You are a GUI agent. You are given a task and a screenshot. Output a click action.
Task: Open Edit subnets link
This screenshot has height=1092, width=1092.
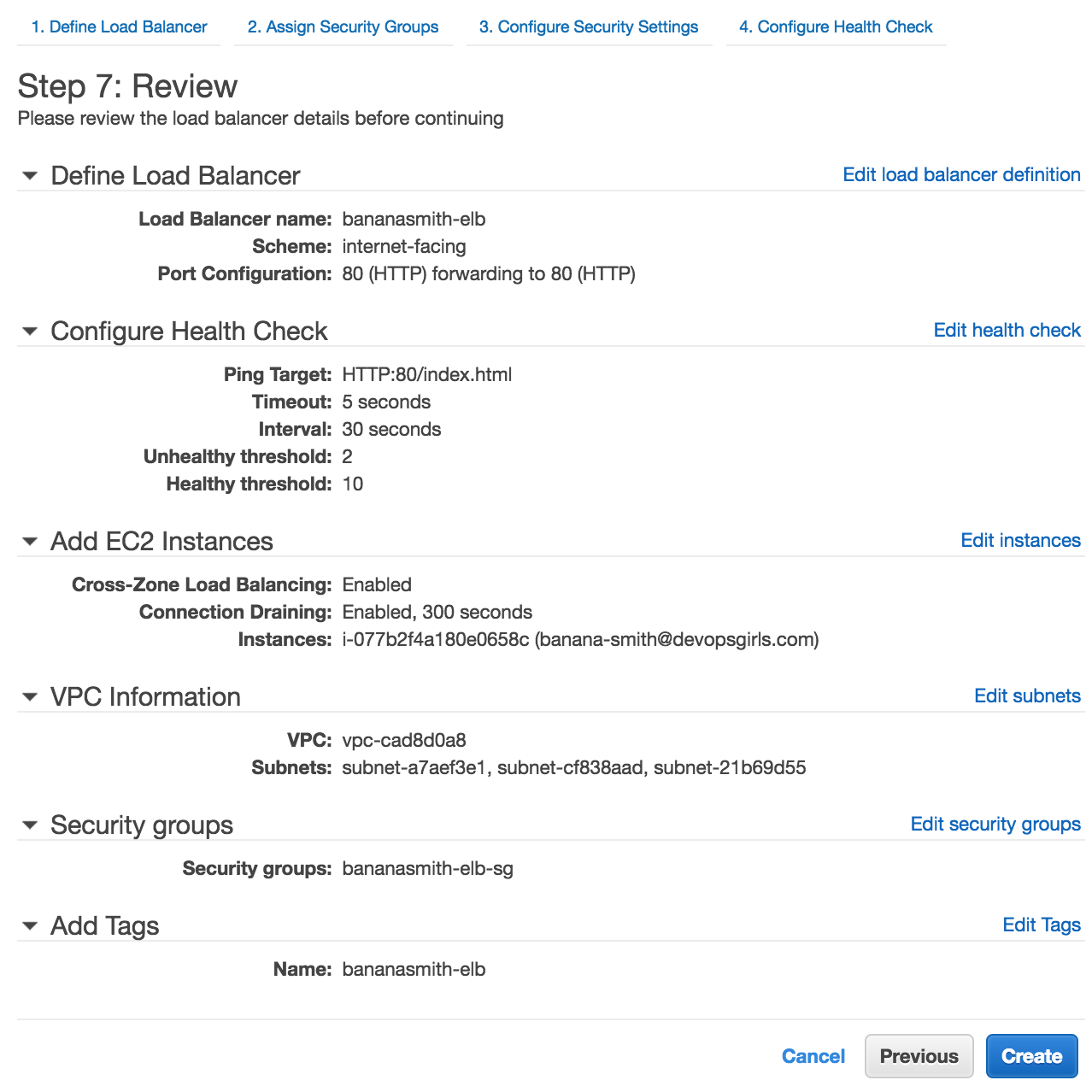coord(1027,696)
